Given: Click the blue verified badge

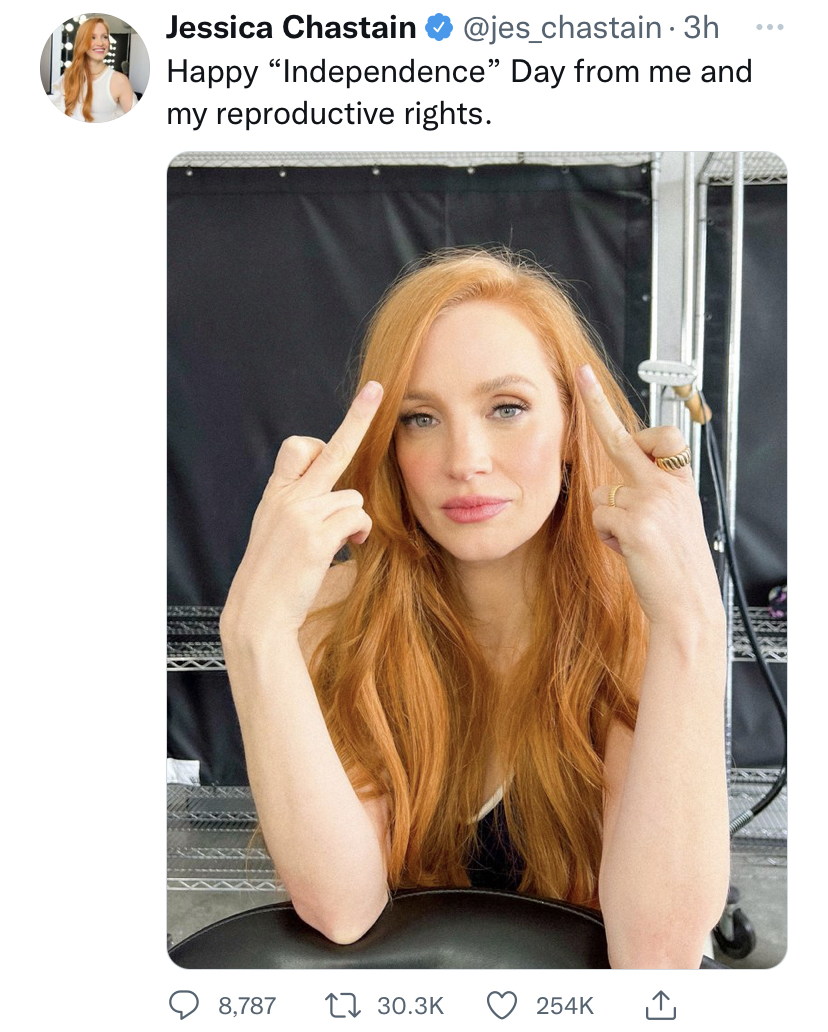Looking at the screenshot, I should pos(439,28).
